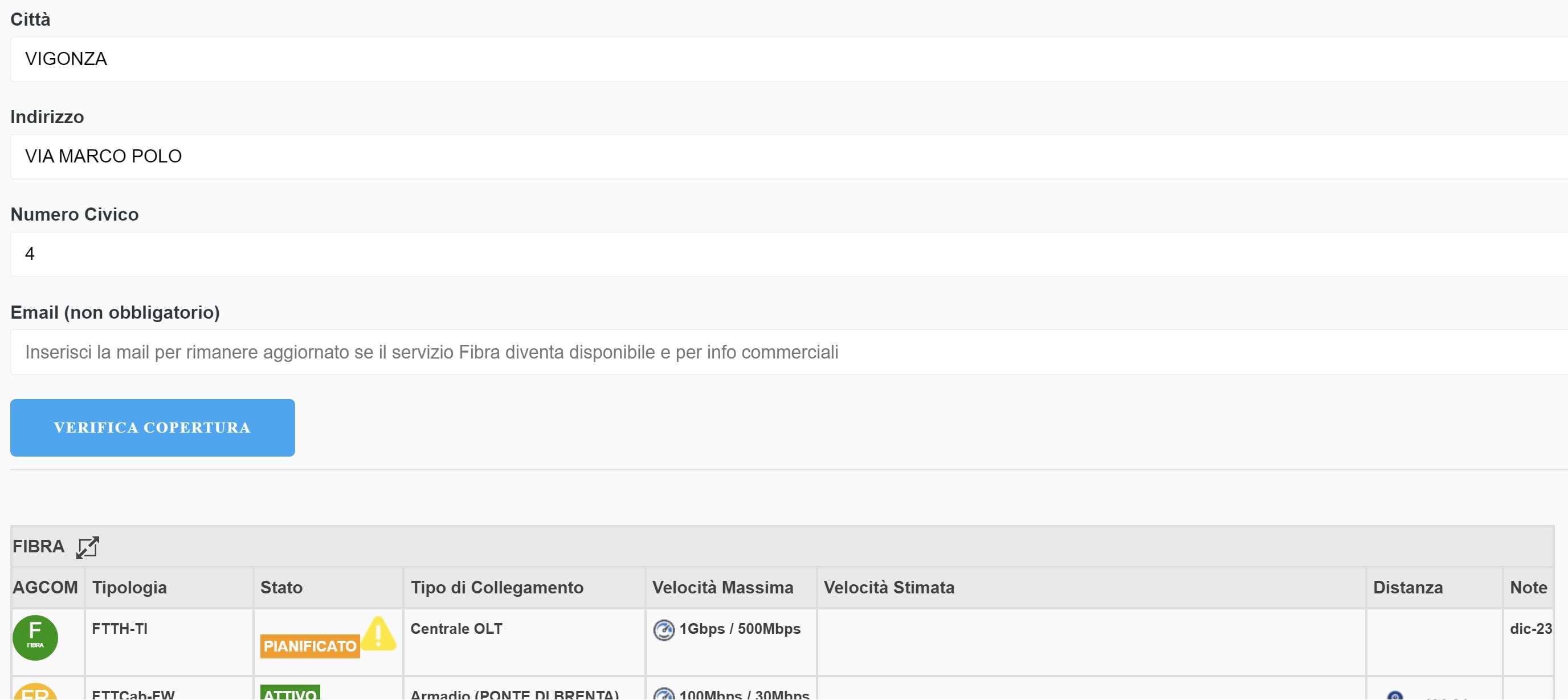Click the green ATTIVO status label
Image resolution: width=1568 pixels, height=700 pixels.
(x=290, y=693)
